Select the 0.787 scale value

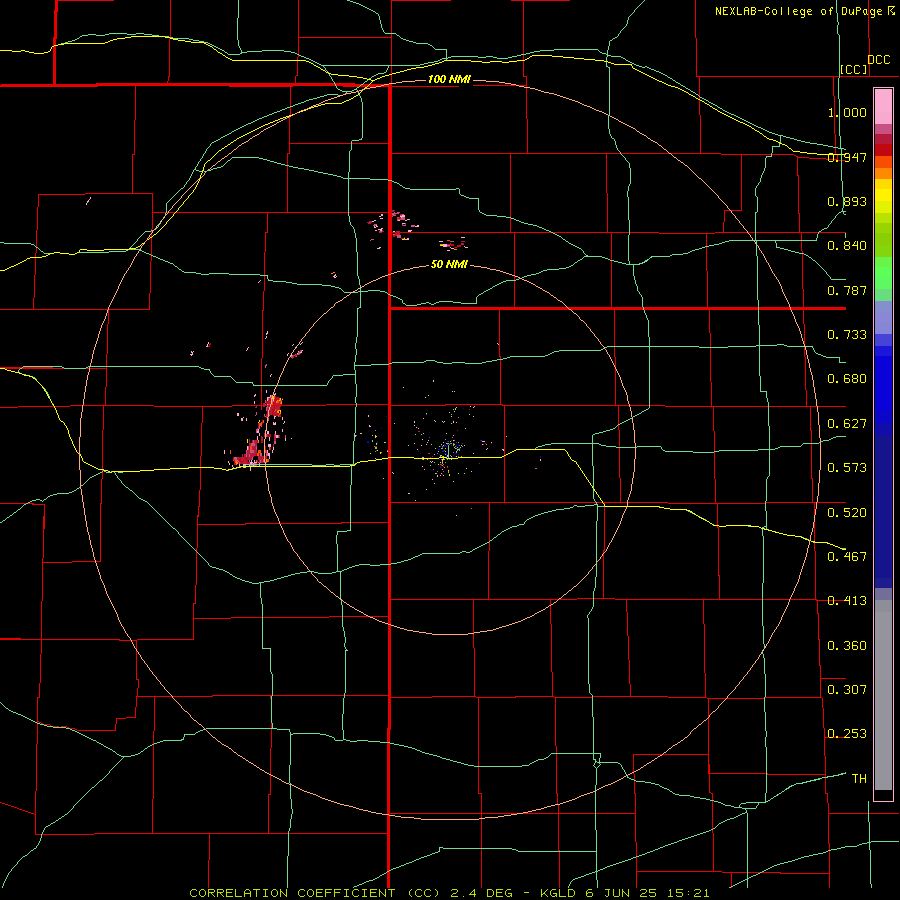(x=847, y=290)
